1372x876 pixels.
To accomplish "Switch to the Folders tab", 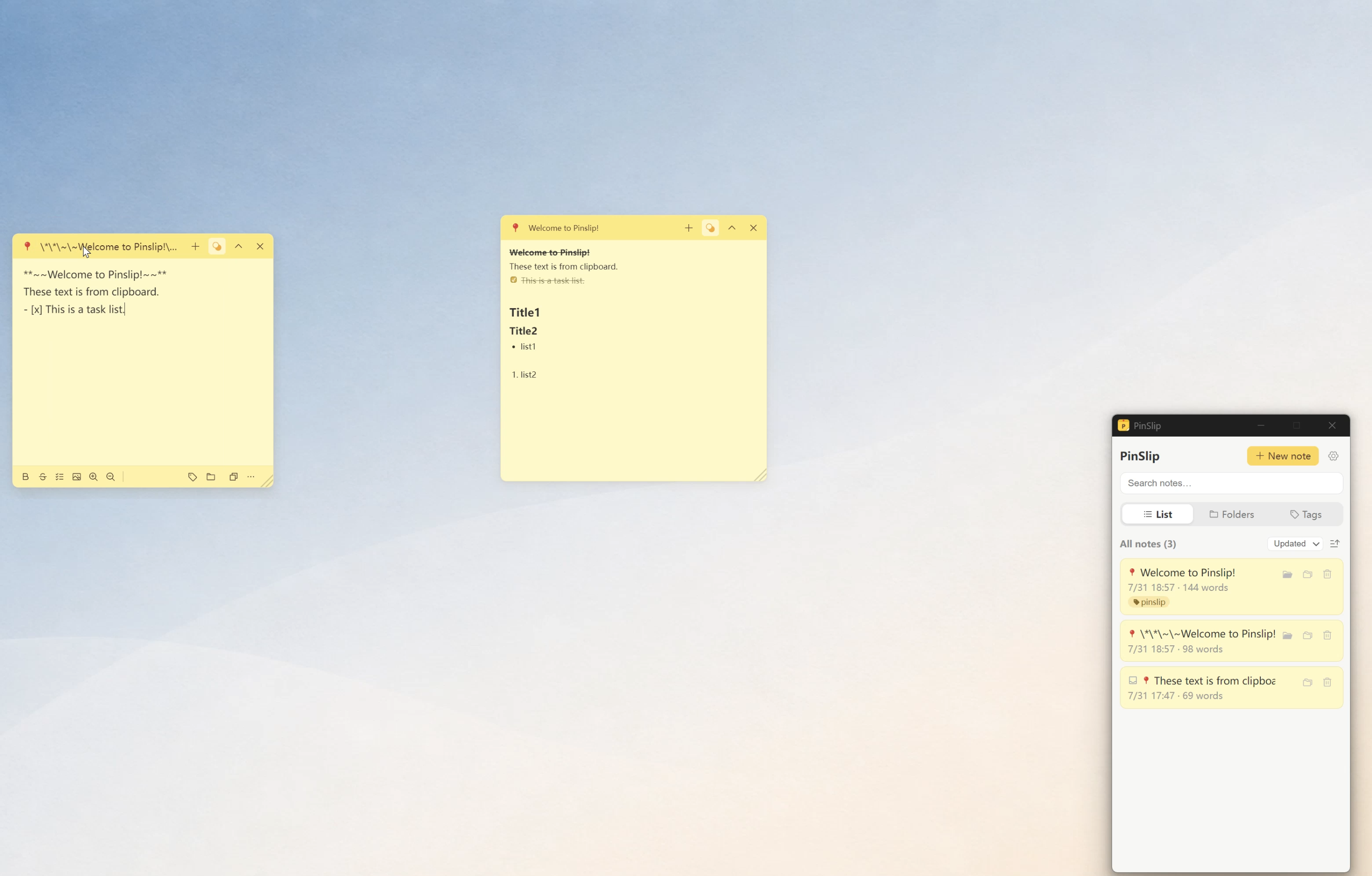I will (x=1232, y=514).
